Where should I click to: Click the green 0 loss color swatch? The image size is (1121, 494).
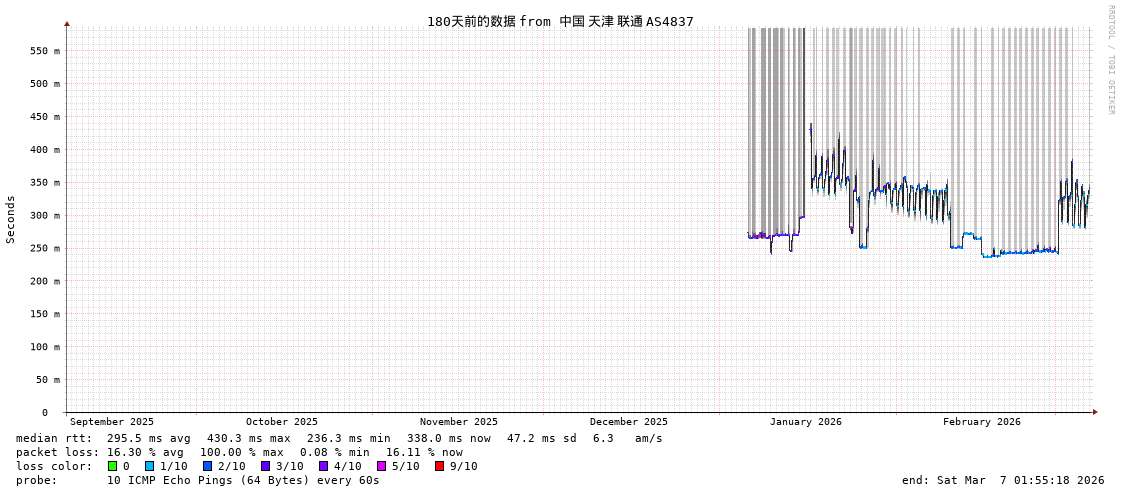[112, 466]
